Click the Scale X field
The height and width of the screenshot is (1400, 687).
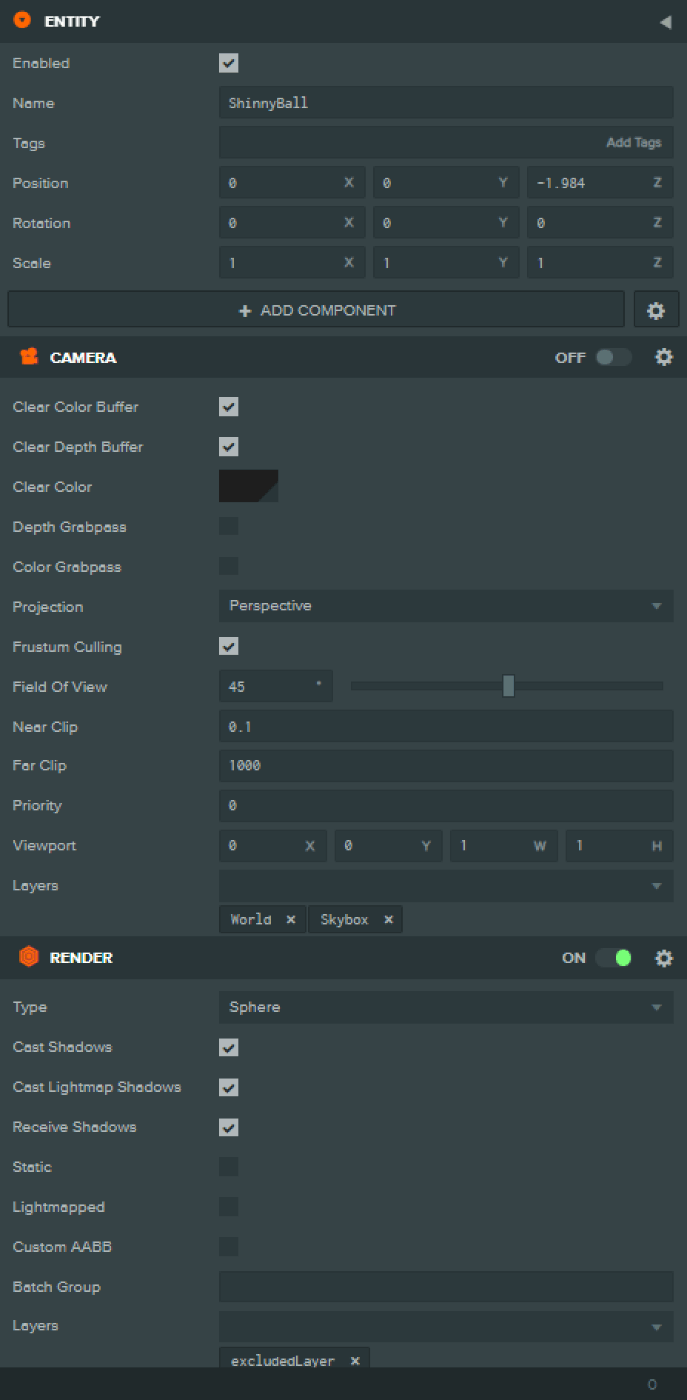[x=292, y=262]
